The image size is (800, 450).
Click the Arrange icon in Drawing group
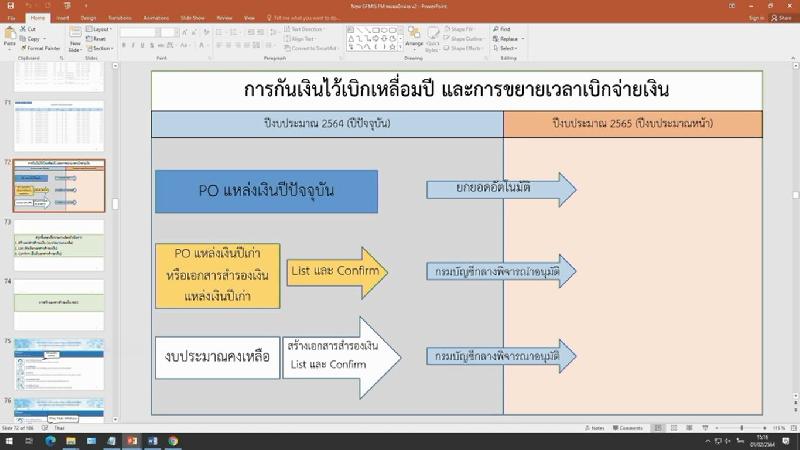pos(414,38)
